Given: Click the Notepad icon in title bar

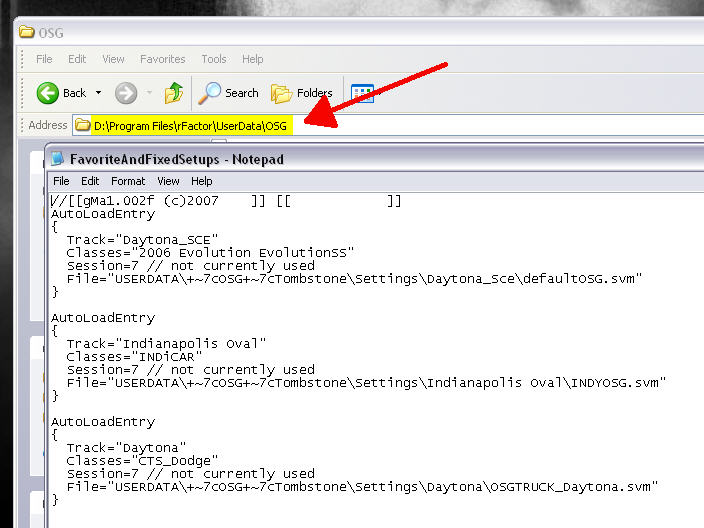Looking at the screenshot, I should click(x=57, y=158).
